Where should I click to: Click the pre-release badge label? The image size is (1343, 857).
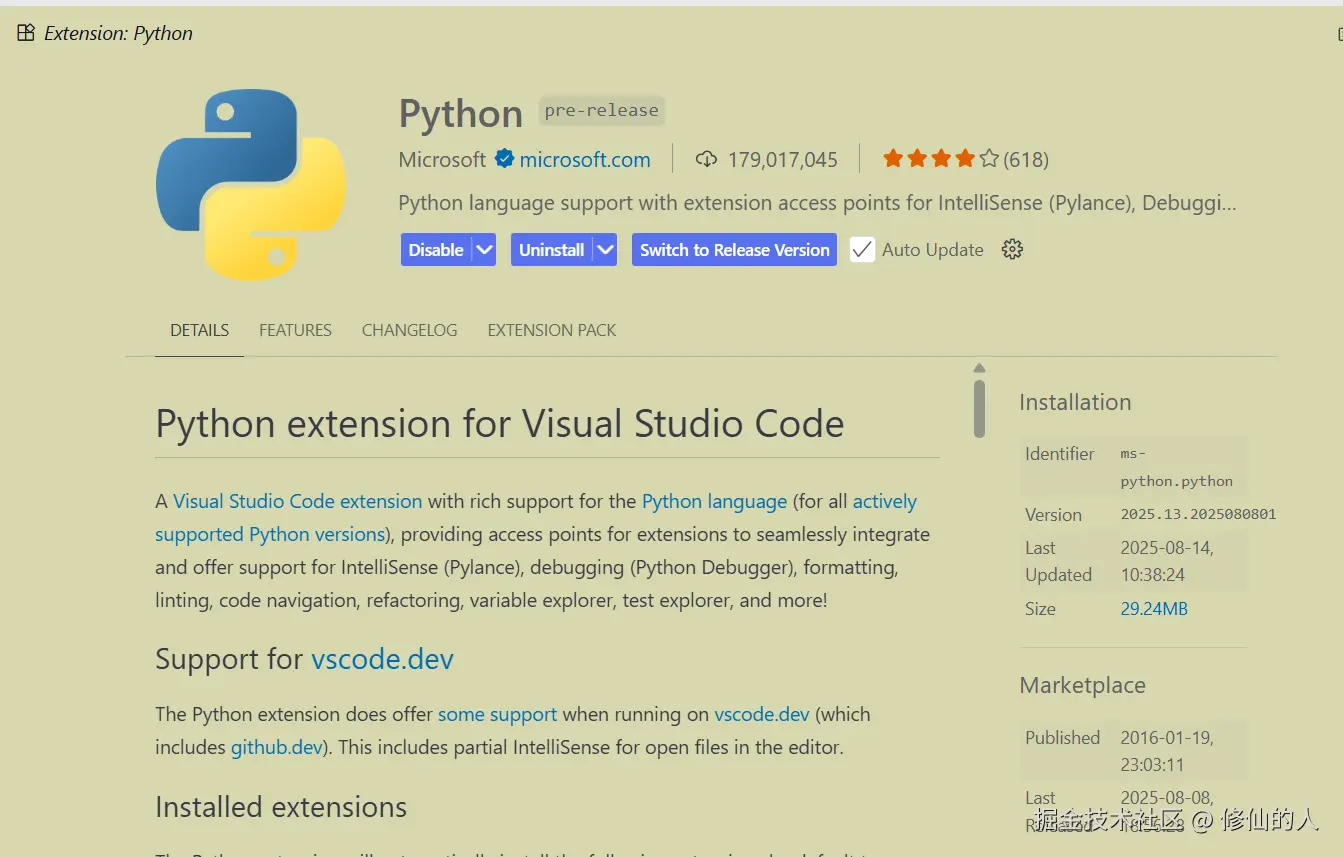click(x=601, y=111)
